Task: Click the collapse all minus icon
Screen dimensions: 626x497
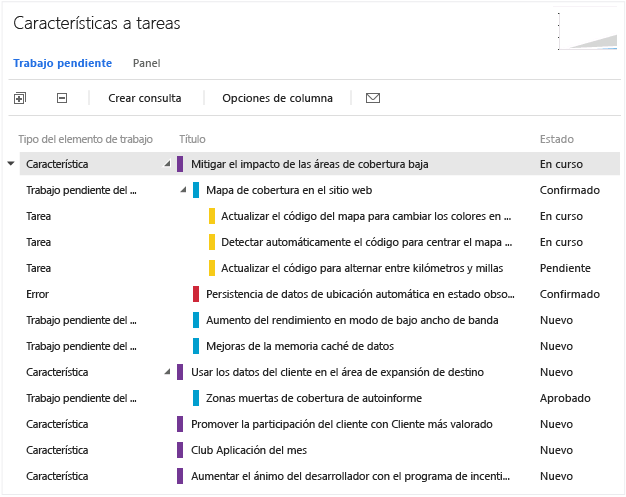Action: tap(62, 98)
